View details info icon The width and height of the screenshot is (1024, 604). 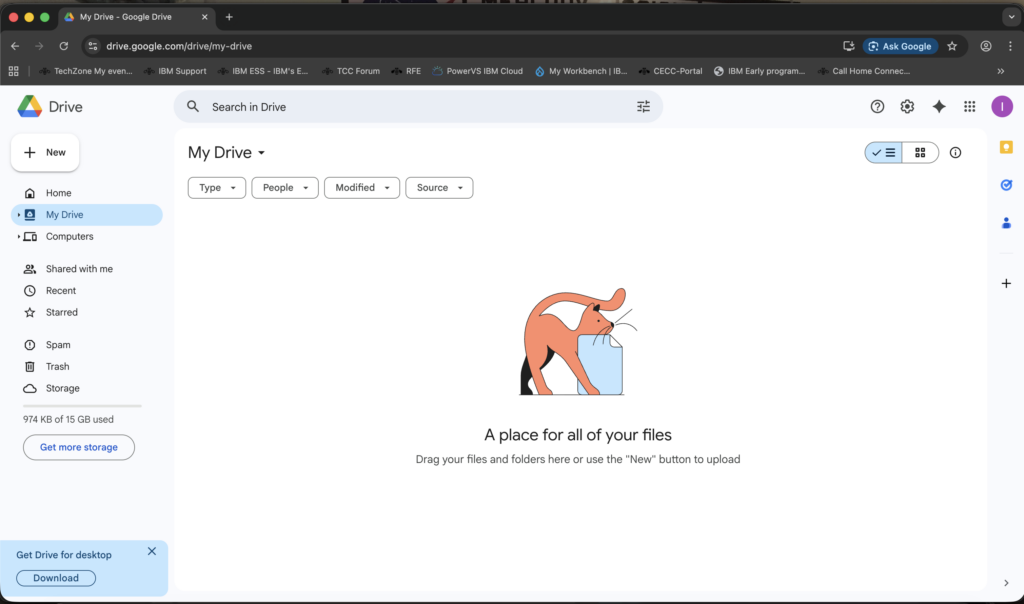pyautogui.click(x=955, y=153)
